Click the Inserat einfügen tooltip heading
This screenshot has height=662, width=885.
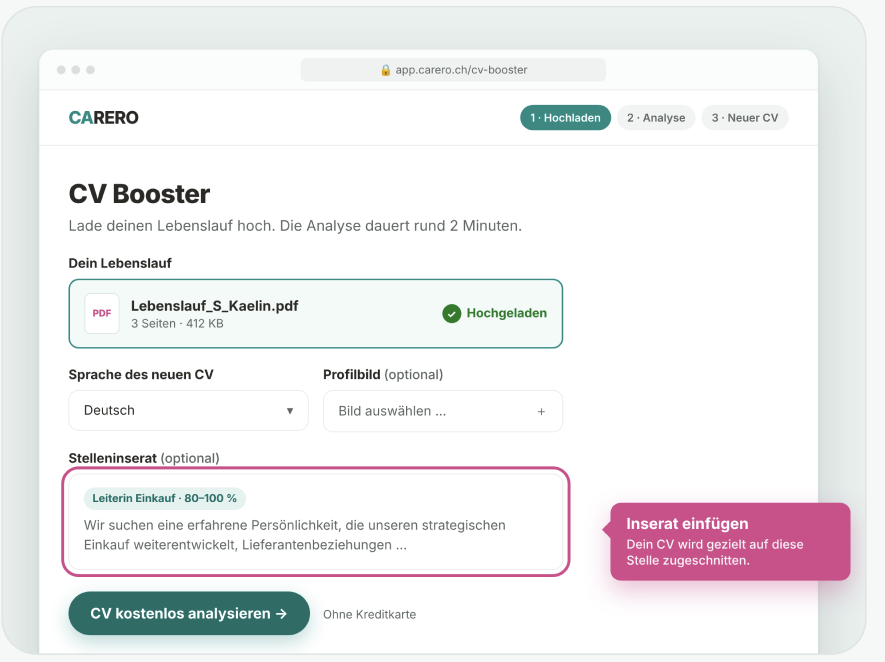(687, 524)
